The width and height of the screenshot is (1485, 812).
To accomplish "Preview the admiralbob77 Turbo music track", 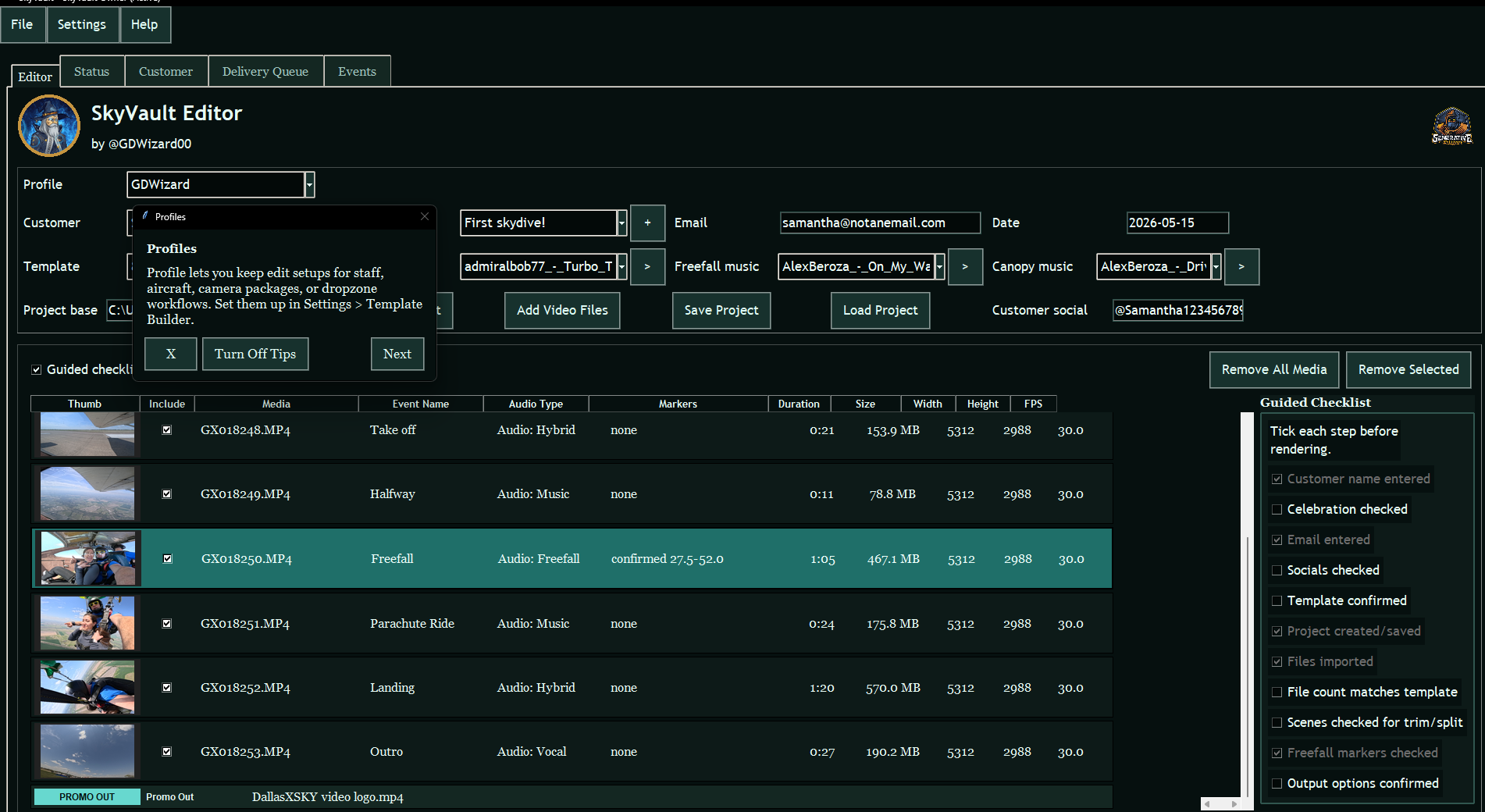I will pos(647,266).
